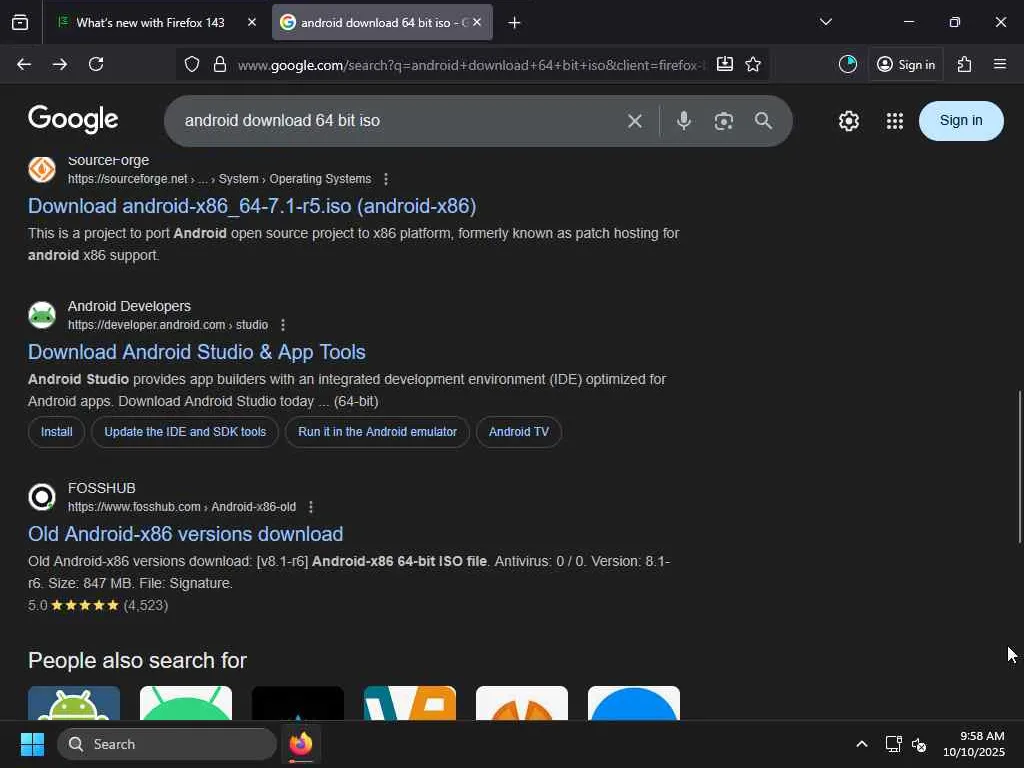Image resolution: width=1024 pixels, height=768 pixels.
Task: Expand the list all tabs chevron
Action: pyautogui.click(x=825, y=22)
